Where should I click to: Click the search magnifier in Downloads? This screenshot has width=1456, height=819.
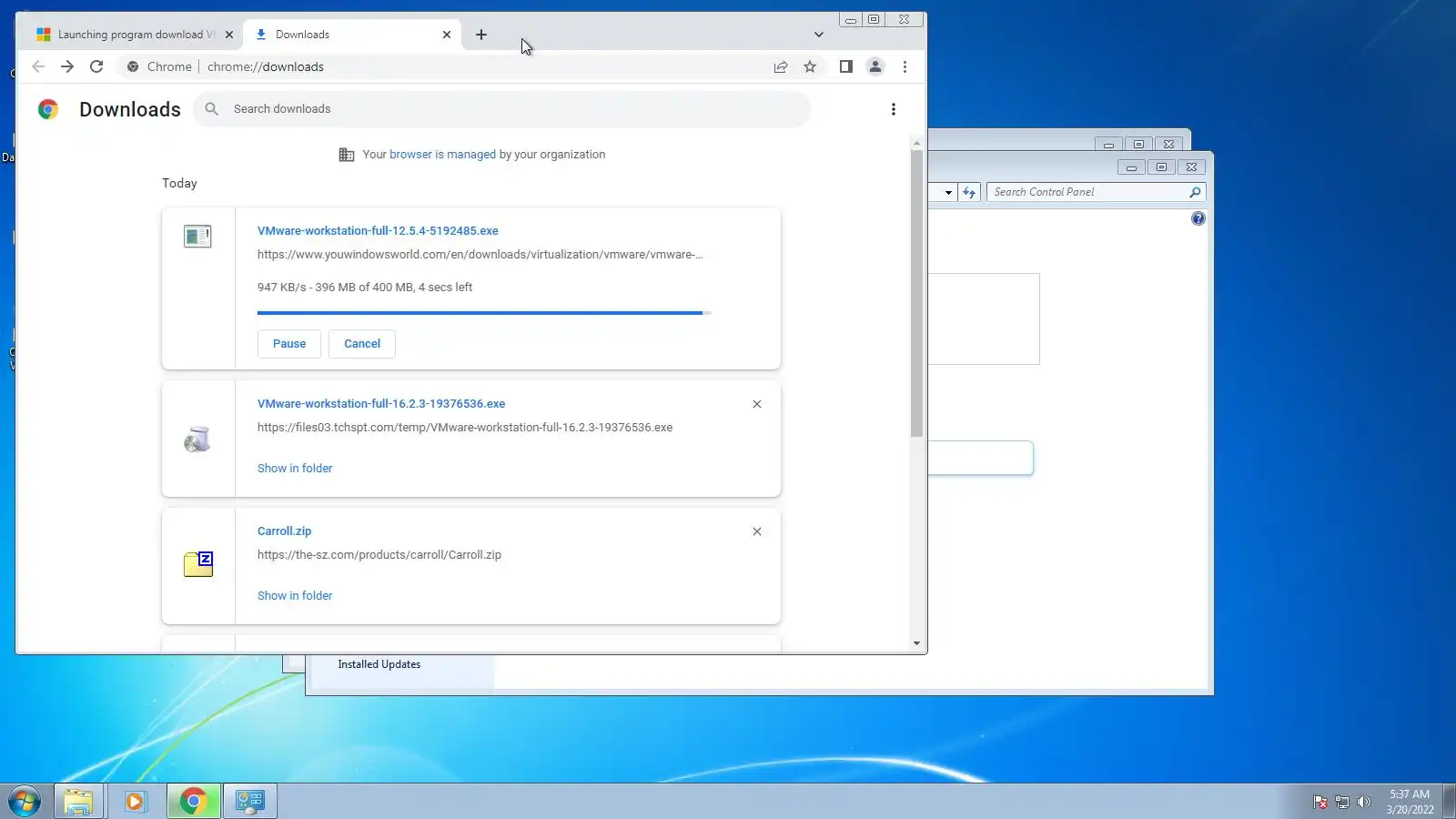pos(212,109)
